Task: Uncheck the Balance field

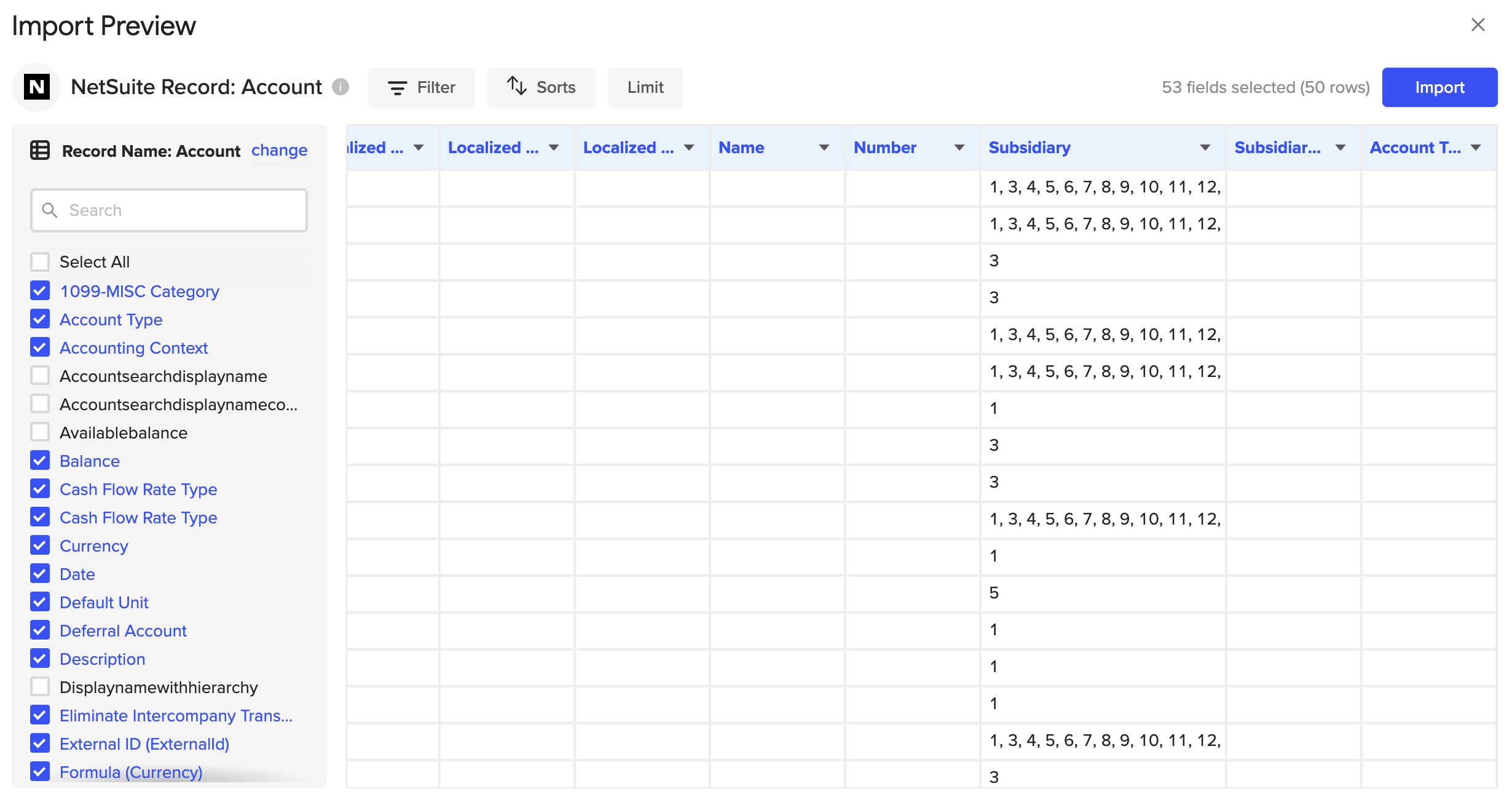Action: (x=40, y=460)
